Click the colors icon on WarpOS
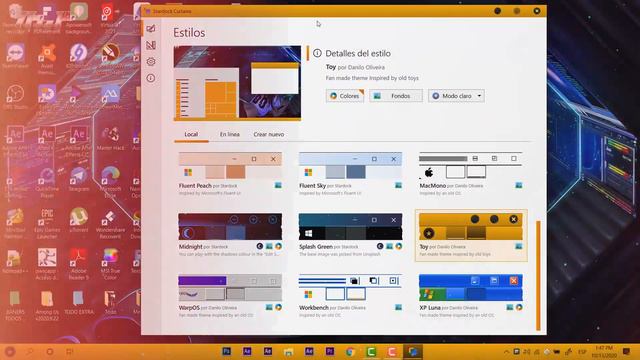 (x=278, y=307)
